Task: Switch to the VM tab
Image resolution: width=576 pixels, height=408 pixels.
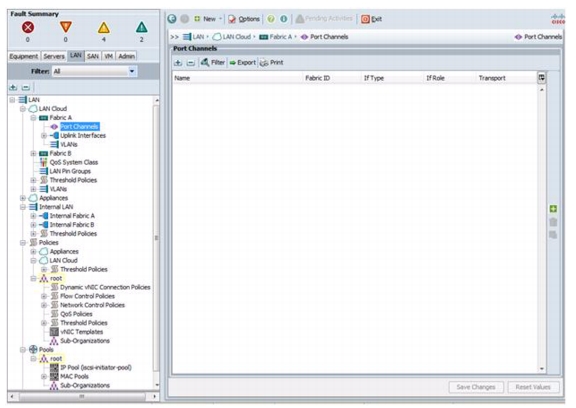Action: (109, 56)
